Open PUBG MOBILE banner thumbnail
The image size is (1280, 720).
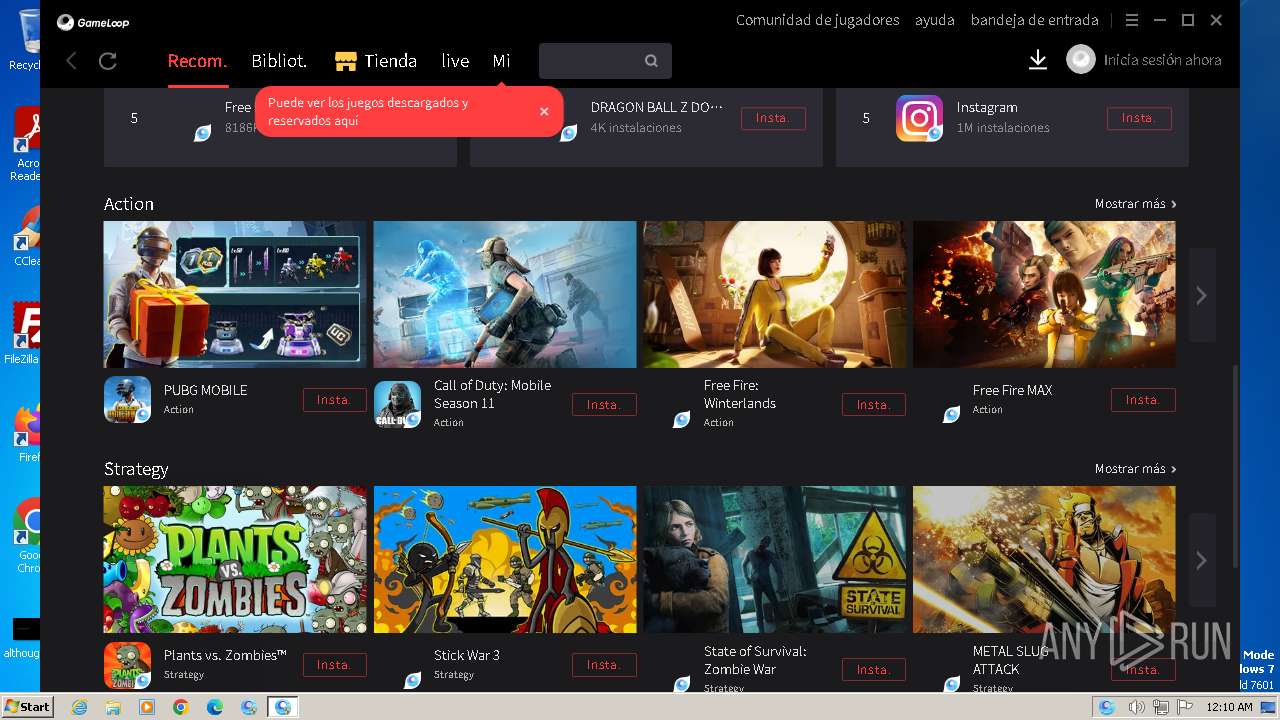[x=235, y=294]
